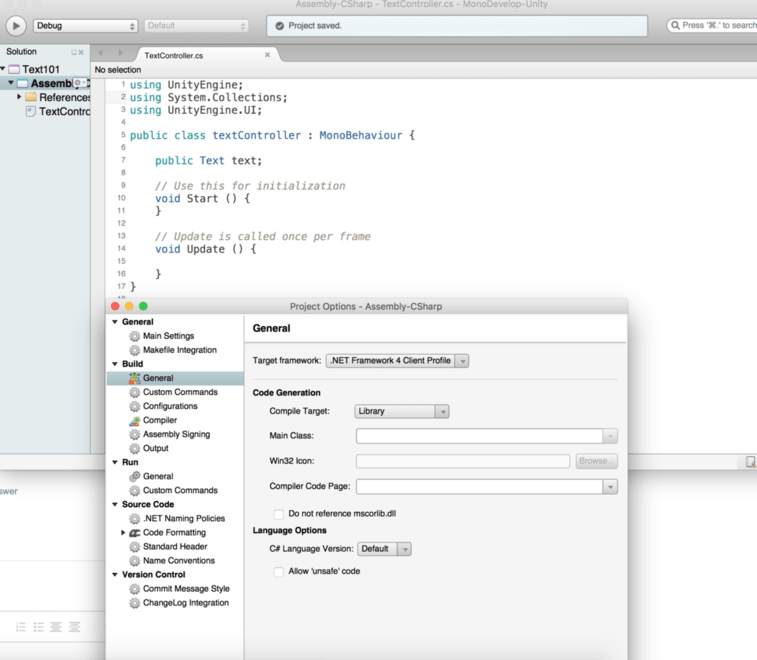Click the navigate back arrow icon
This screenshot has height=660, width=757.
[x=100, y=54]
